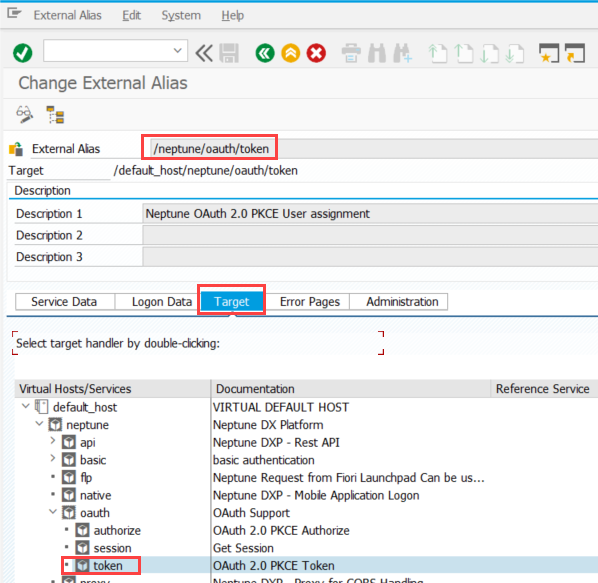Switch to the Logon Data tab
The height and width of the screenshot is (583, 598).
tap(162, 302)
